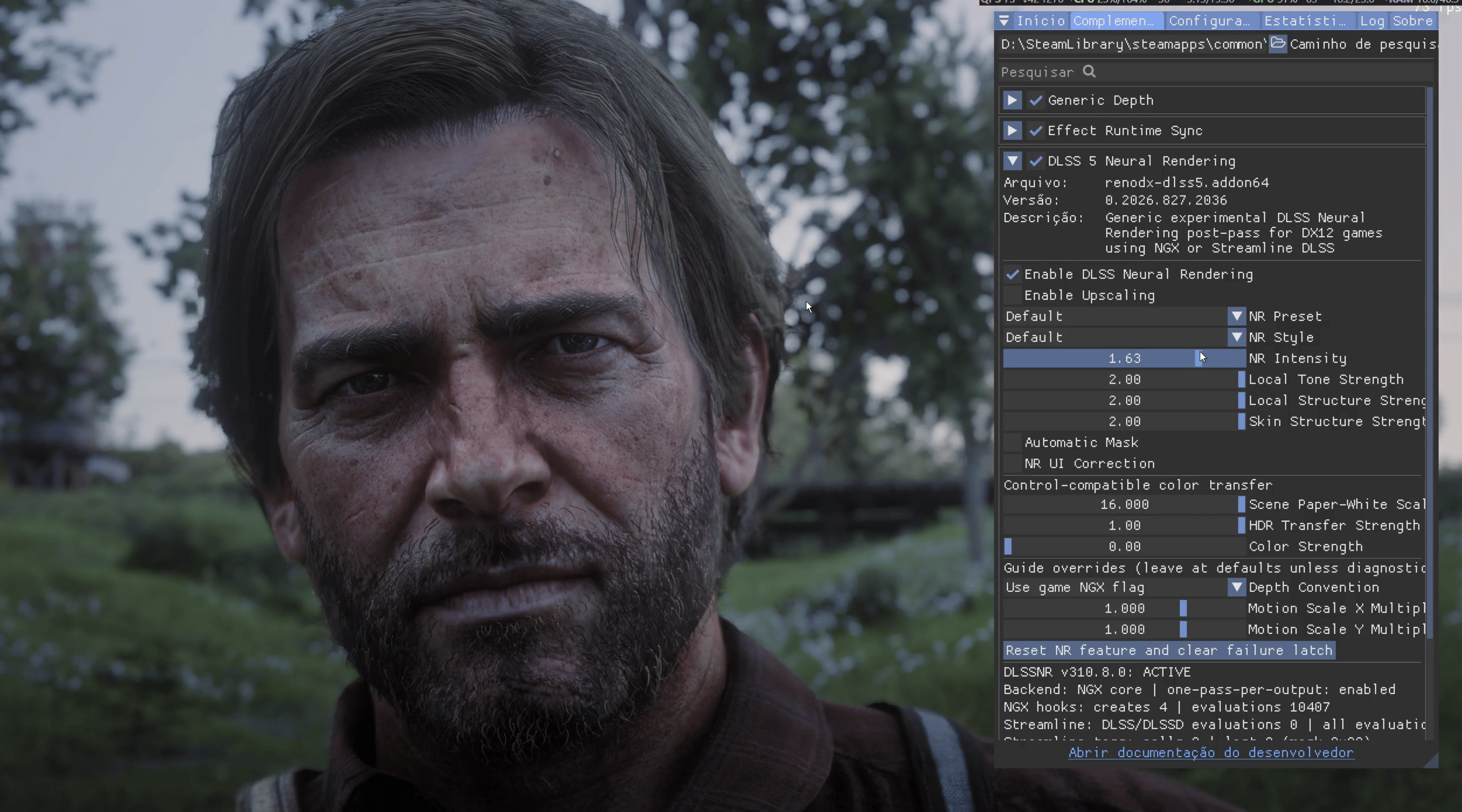The height and width of the screenshot is (812, 1462).
Task: Collapse the DLSS 5 Neural Rendering addon
Action: pos(1012,161)
